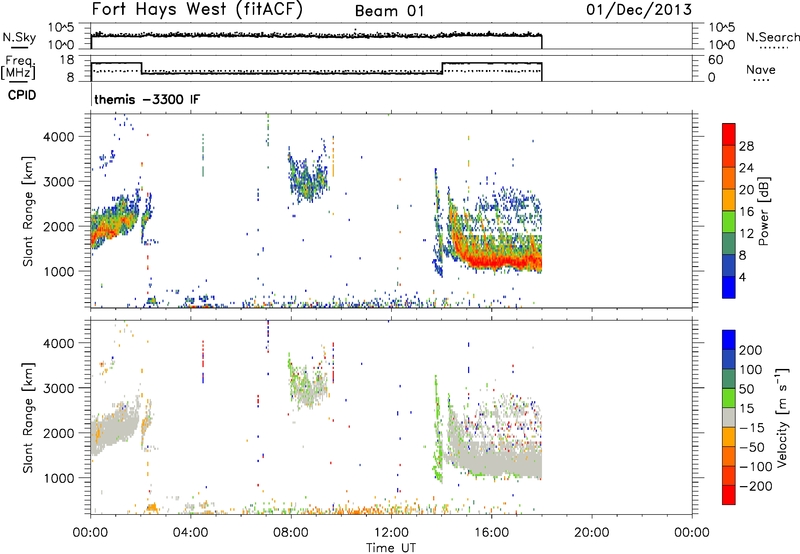Pick the dark blue top velocity color segment
Viewport: 800px width, 554px height.
(729, 340)
